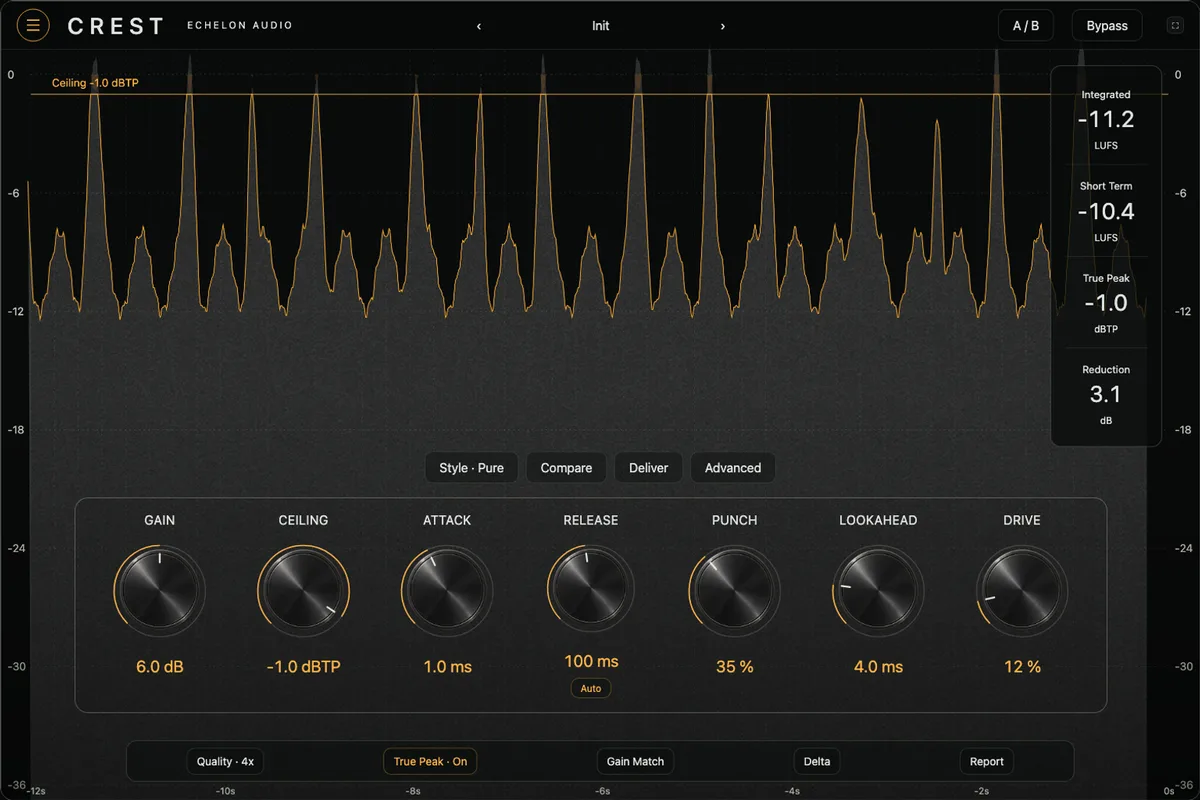Enable the Delta listen toggle
1200x800 pixels.
coord(817,762)
